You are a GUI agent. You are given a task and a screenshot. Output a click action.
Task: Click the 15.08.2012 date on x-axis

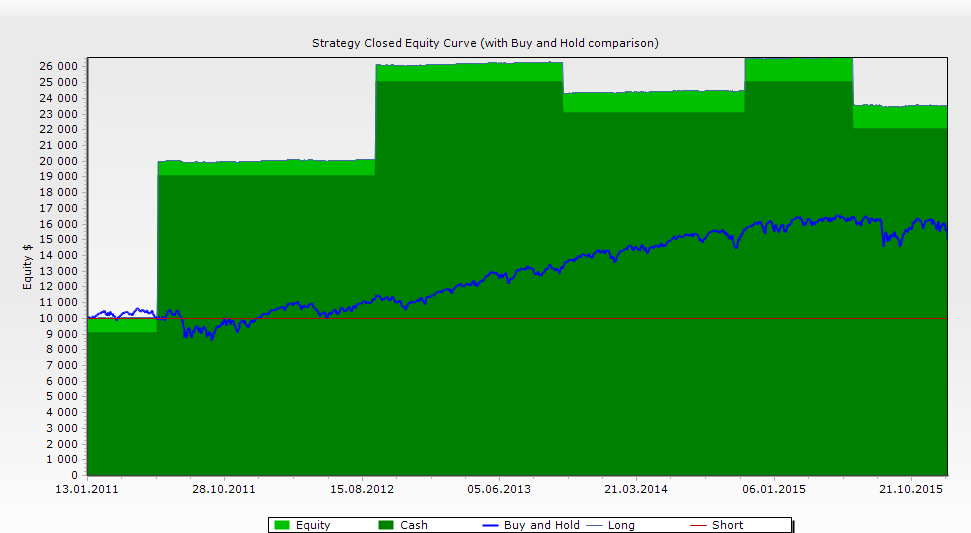[x=361, y=490]
